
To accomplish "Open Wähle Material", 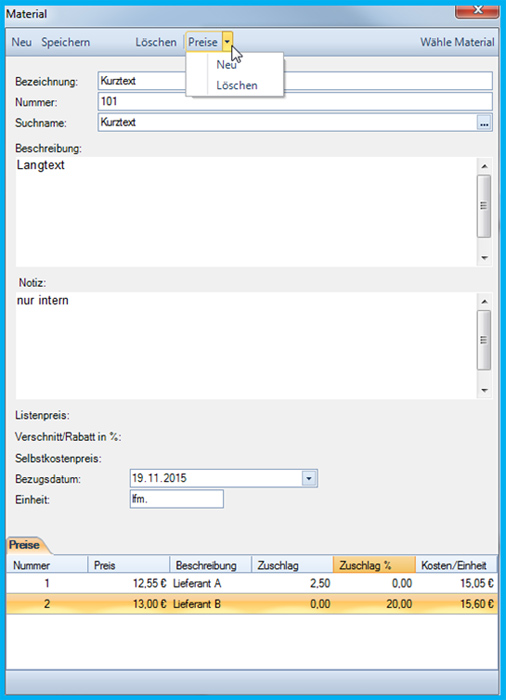I will pyautogui.click(x=457, y=42).
